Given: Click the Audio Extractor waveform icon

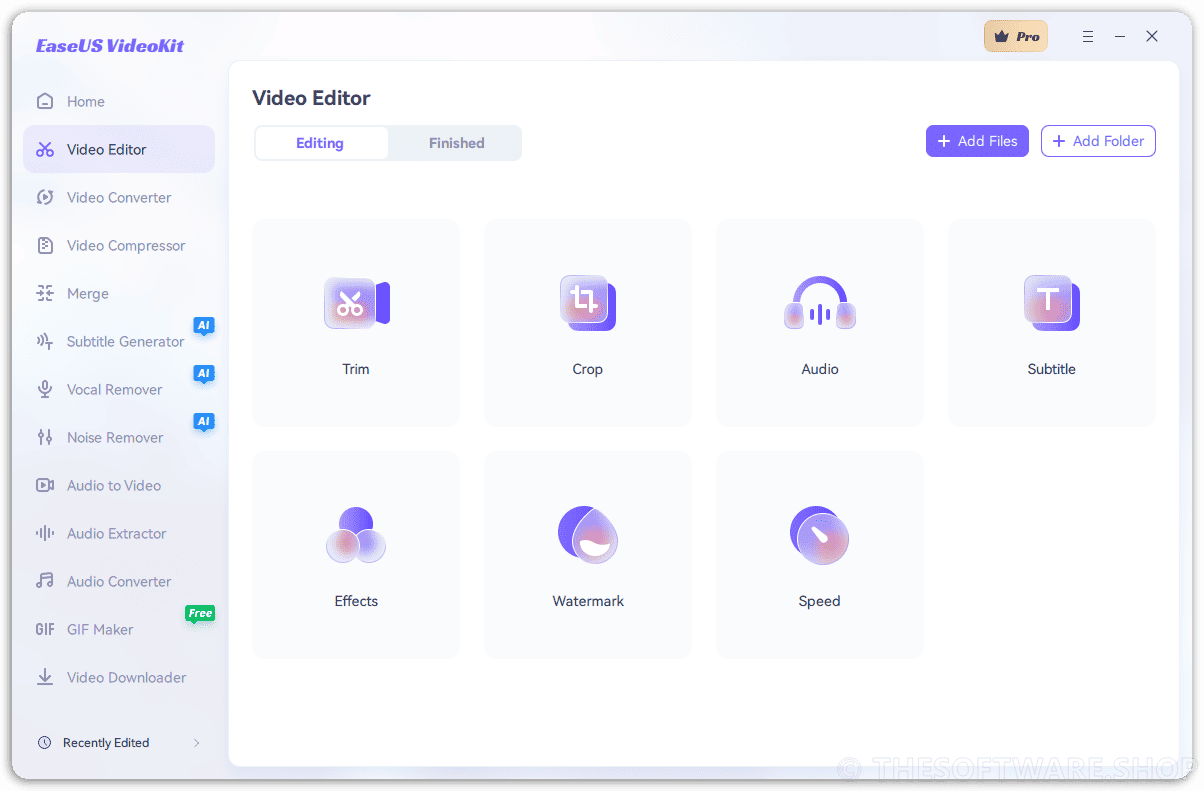Looking at the screenshot, I should tap(45, 533).
